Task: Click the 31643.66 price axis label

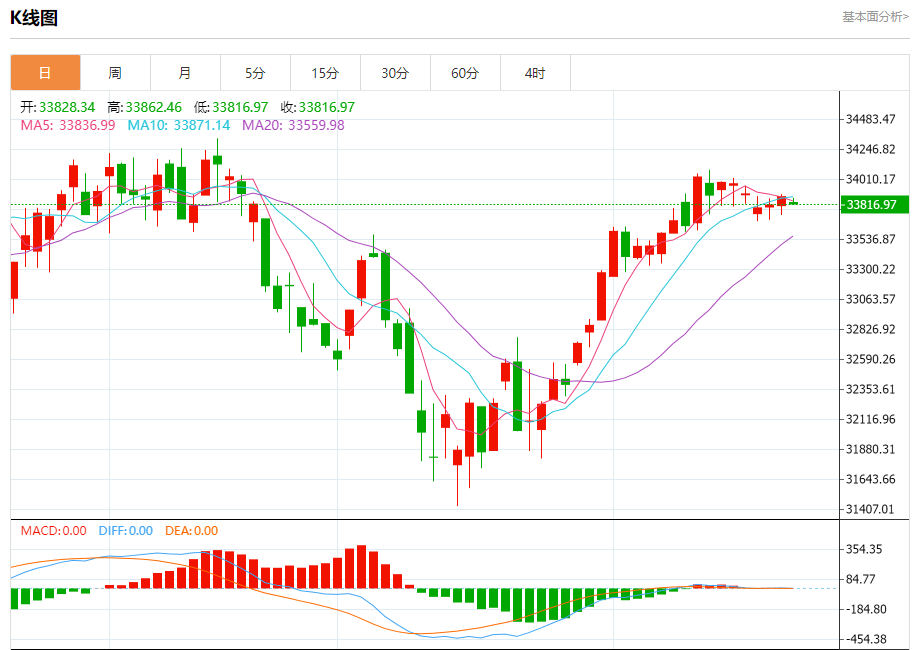Action: point(870,479)
